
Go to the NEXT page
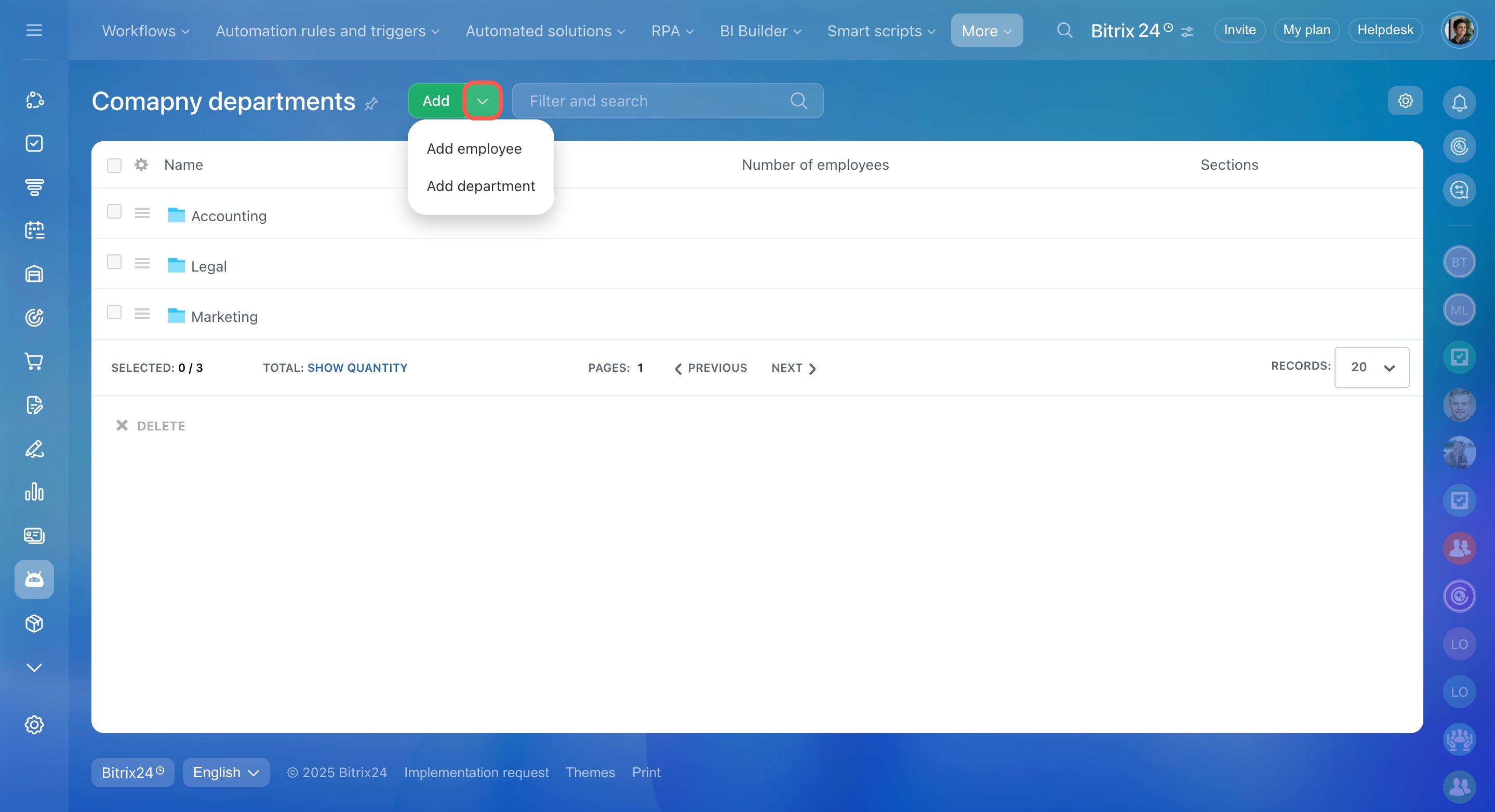[x=794, y=368]
